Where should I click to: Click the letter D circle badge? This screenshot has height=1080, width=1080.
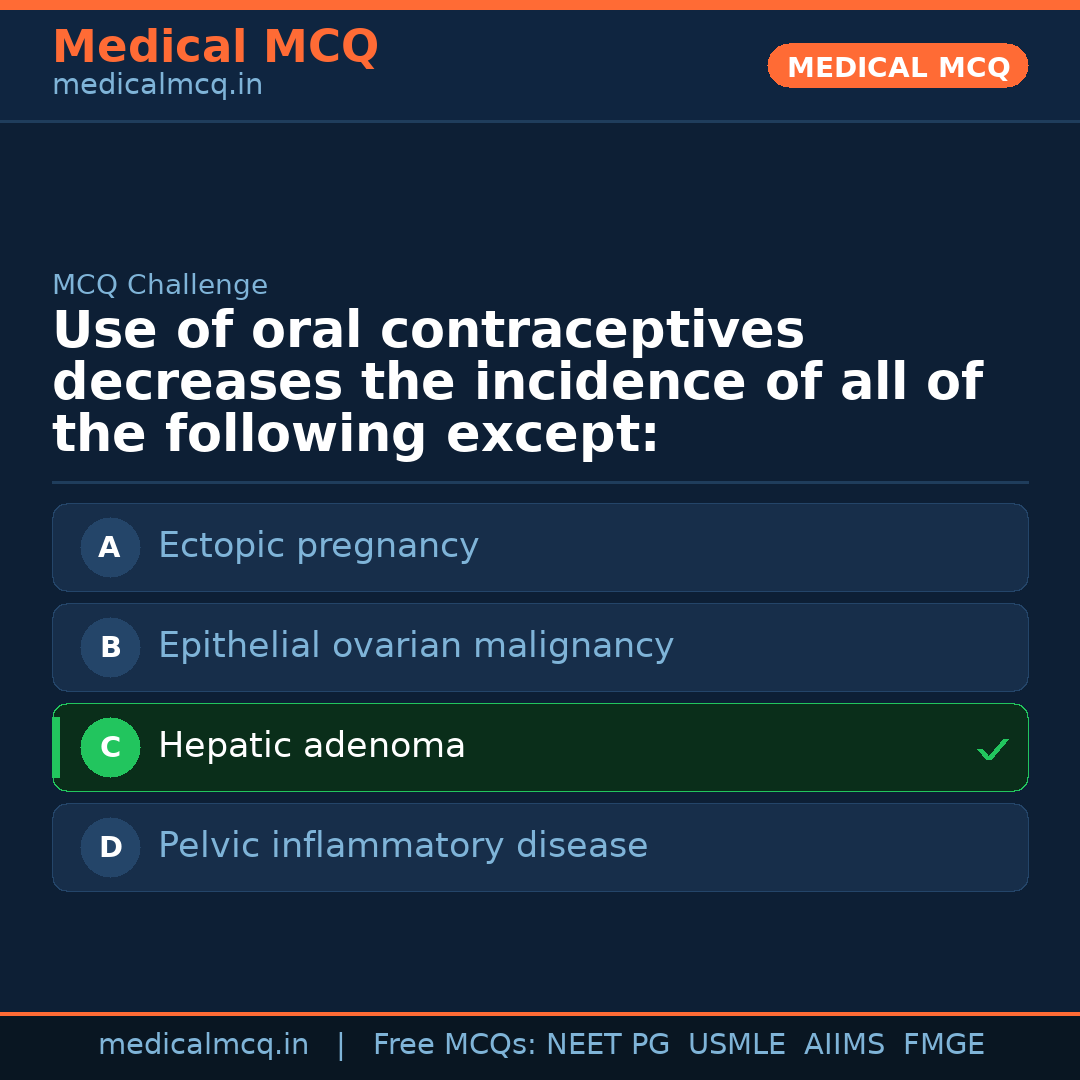110,847
